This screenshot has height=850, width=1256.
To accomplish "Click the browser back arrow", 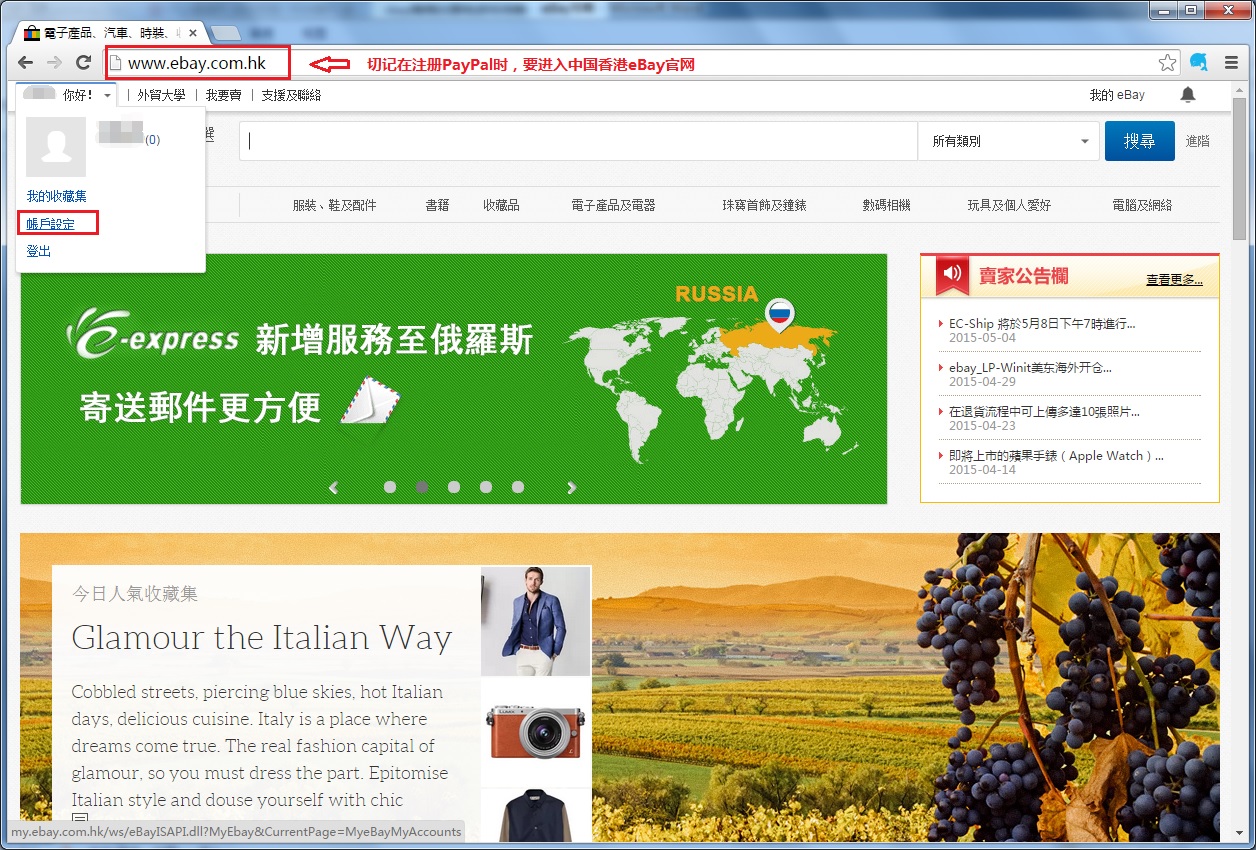I will 26,63.
